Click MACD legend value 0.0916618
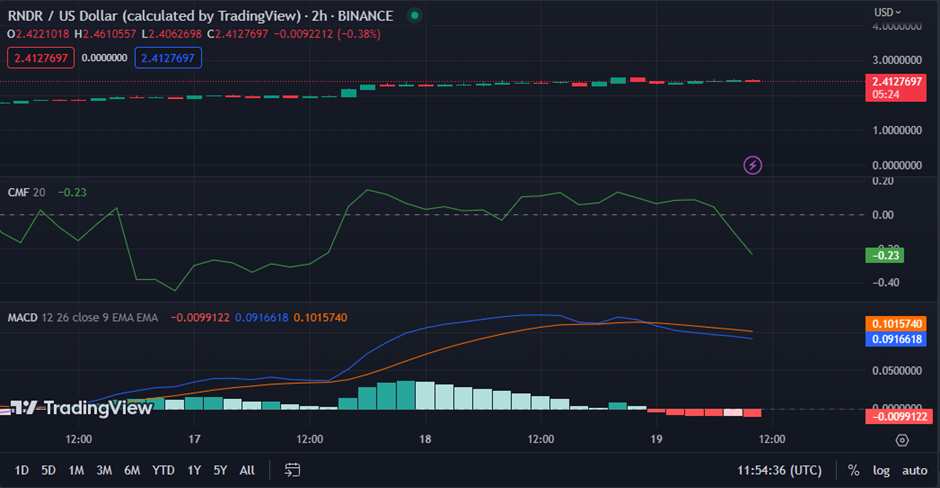Image resolution: width=940 pixels, height=488 pixels. (x=261, y=318)
